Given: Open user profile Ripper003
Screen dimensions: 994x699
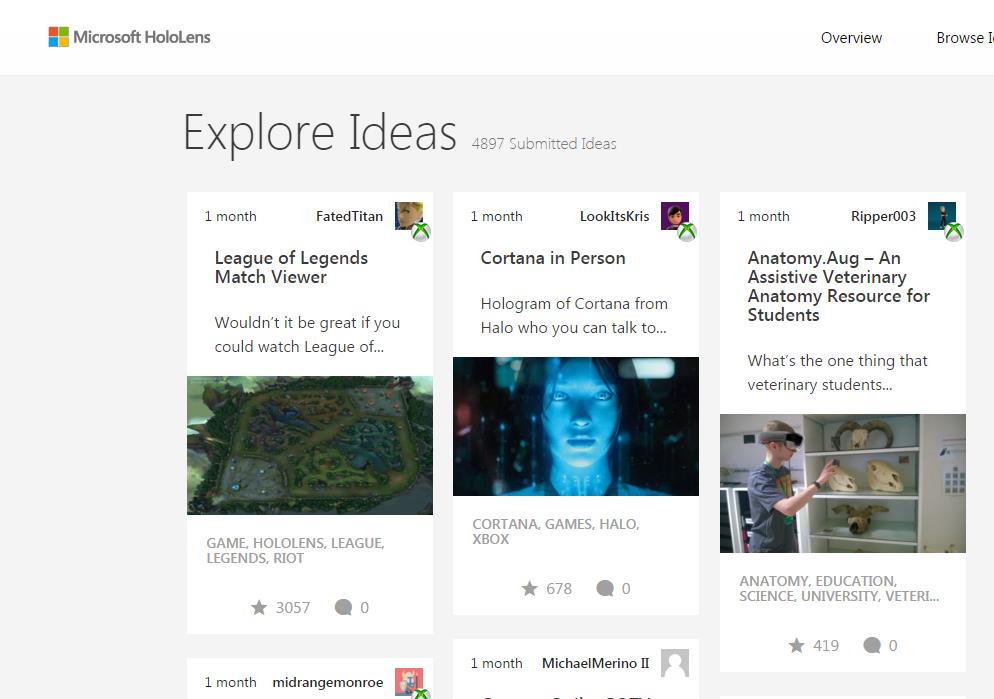Looking at the screenshot, I should (883, 216).
